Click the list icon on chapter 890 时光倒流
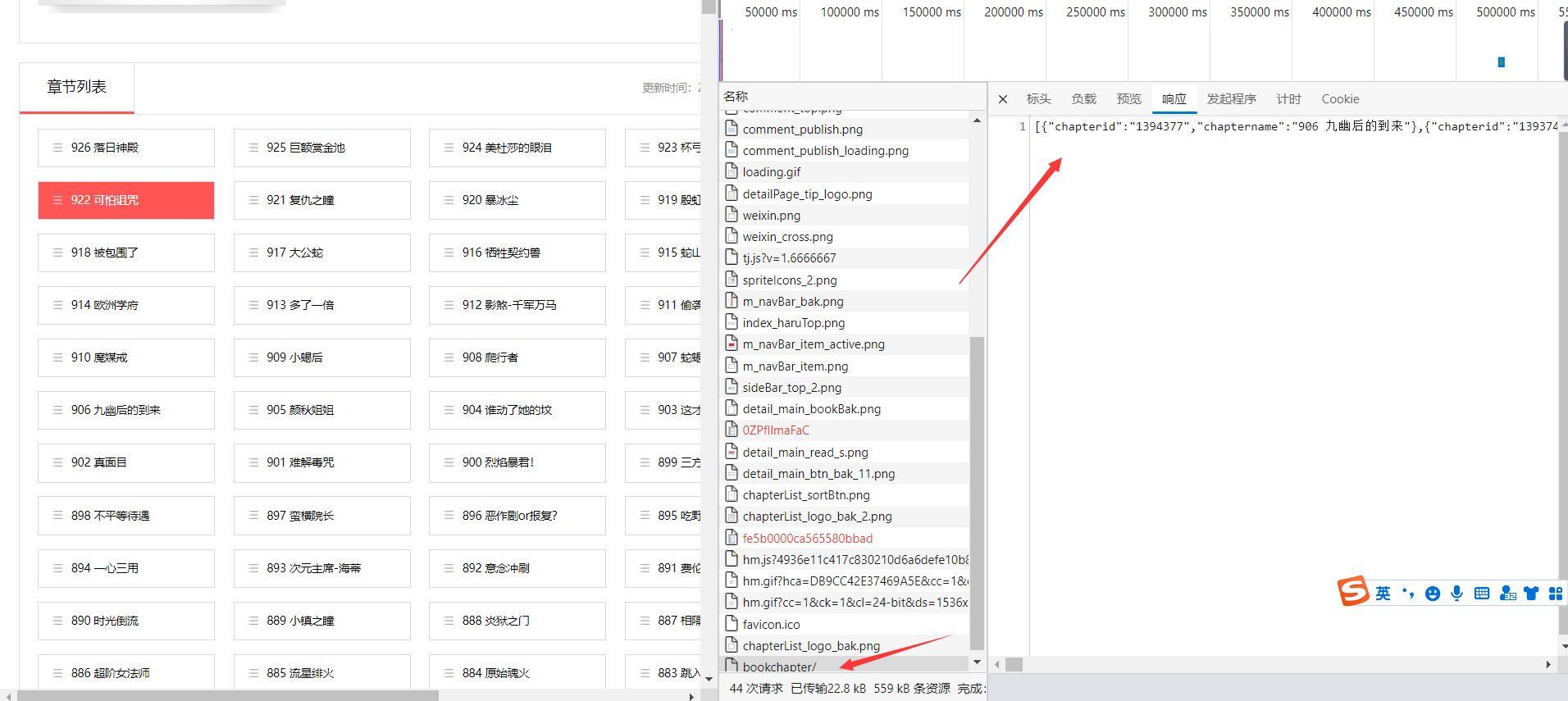Image resolution: width=1568 pixels, height=701 pixels. coord(57,621)
